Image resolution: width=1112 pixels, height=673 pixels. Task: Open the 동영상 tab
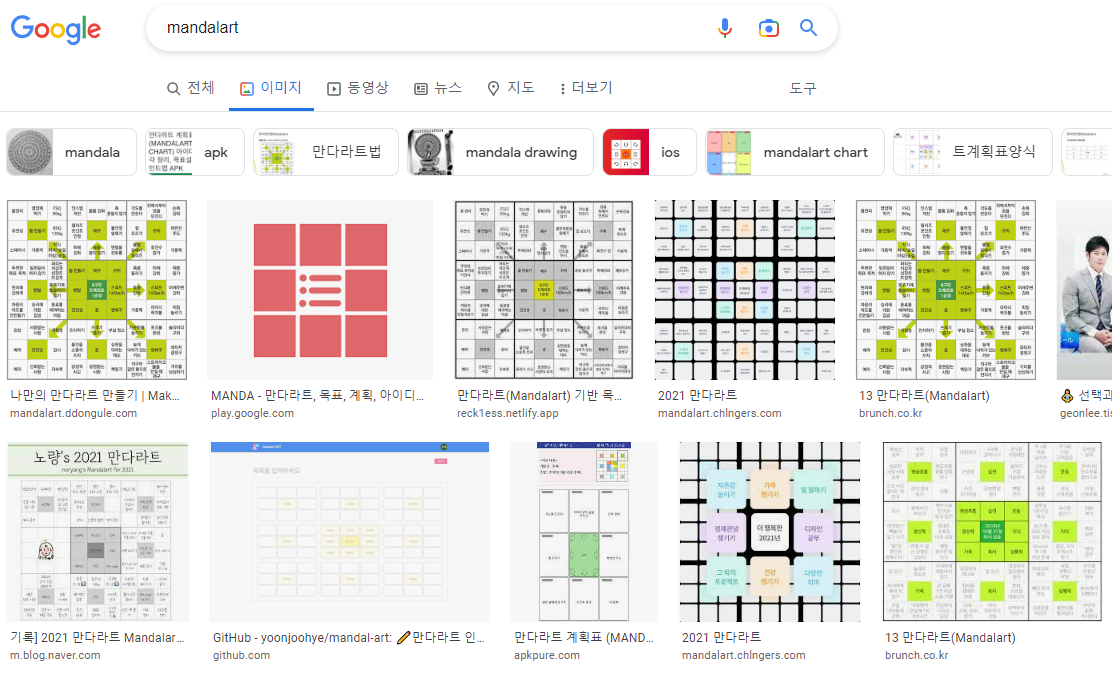point(357,88)
